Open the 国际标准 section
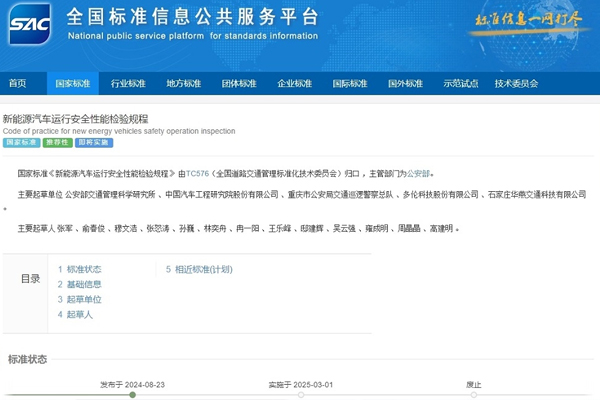This screenshot has height=400, width=600. (x=349, y=83)
